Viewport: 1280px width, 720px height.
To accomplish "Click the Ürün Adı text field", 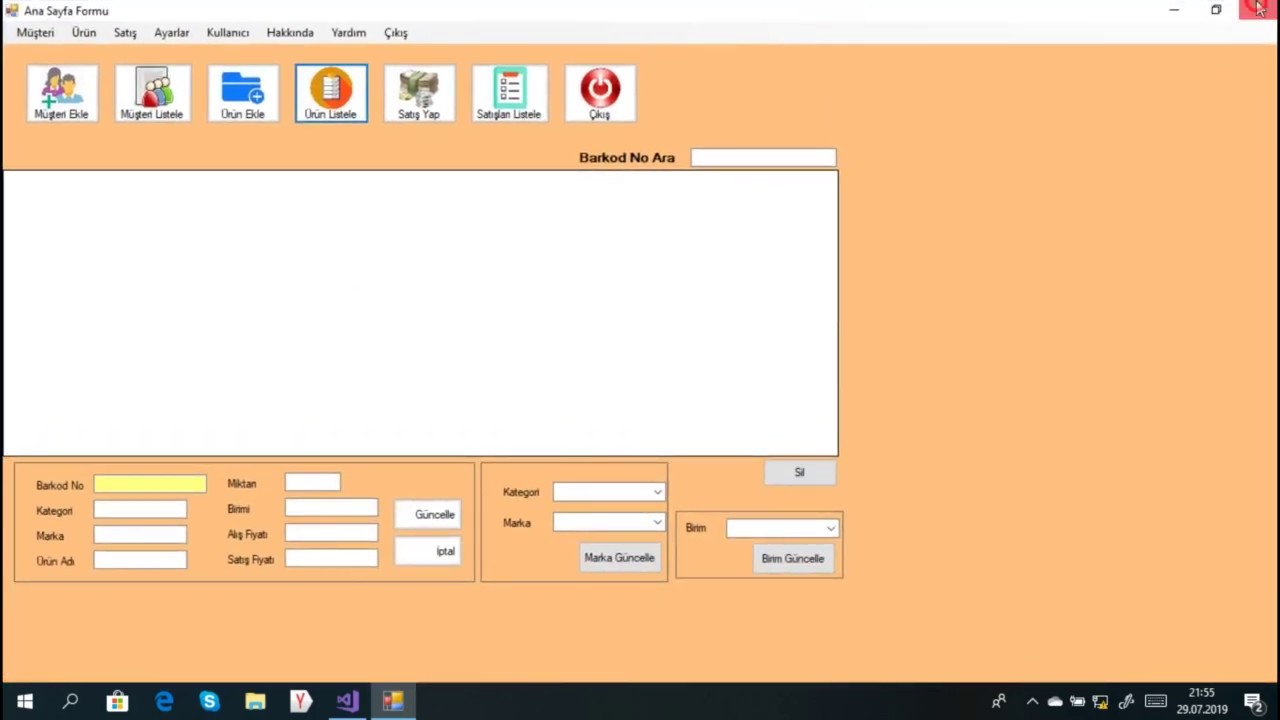I will [140, 560].
